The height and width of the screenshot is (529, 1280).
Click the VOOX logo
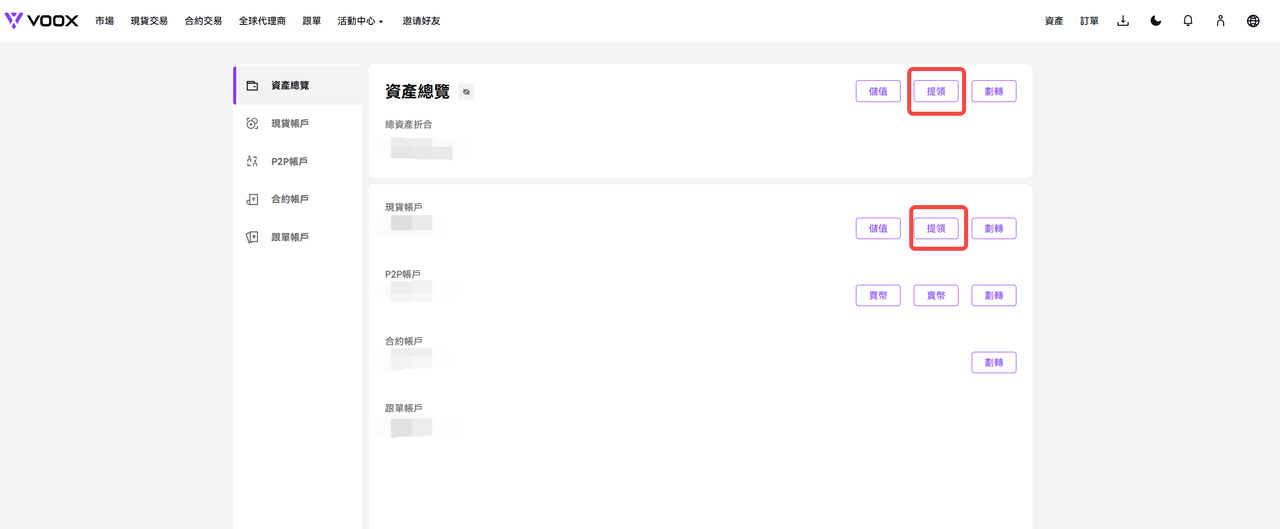click(41, 21)
